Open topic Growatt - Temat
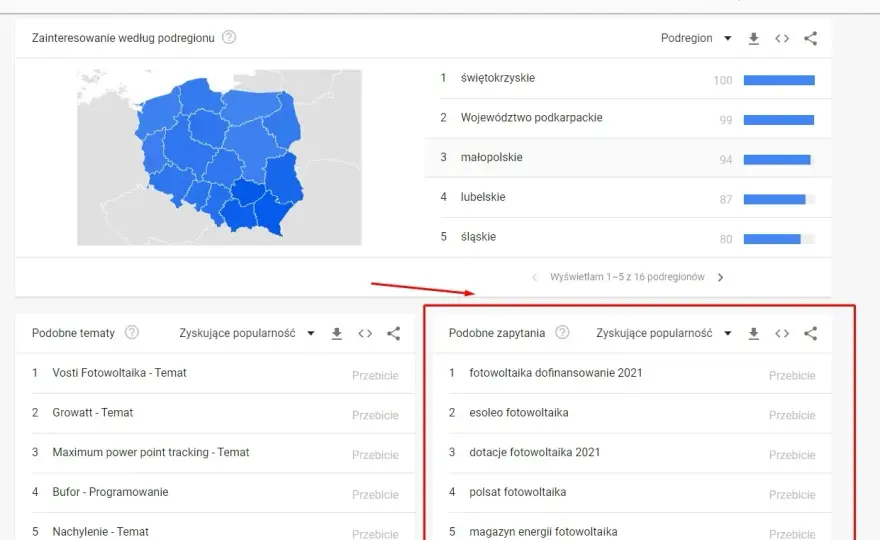The width and height of the screenshot is (880, 540). pyautogui.click(x=93, y=413)
